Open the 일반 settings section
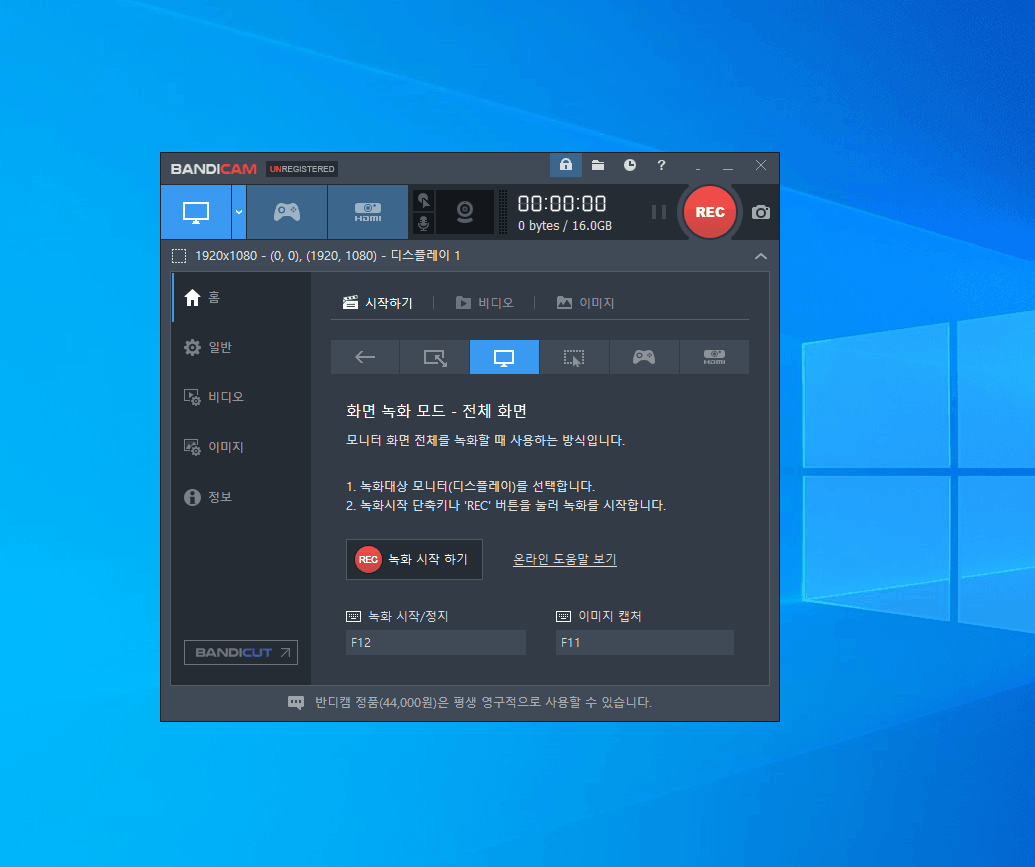This screenshot has height=867, width=1035. (241, 347)
